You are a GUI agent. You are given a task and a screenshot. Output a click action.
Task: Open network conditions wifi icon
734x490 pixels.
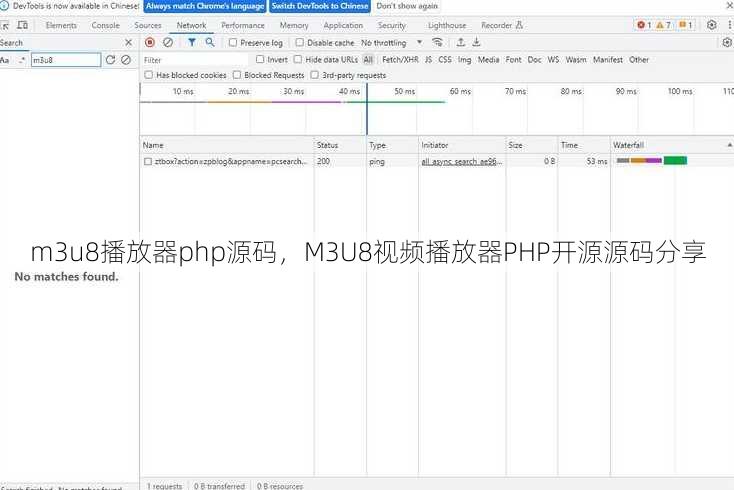pyautogui.click(x=437, y=43)
